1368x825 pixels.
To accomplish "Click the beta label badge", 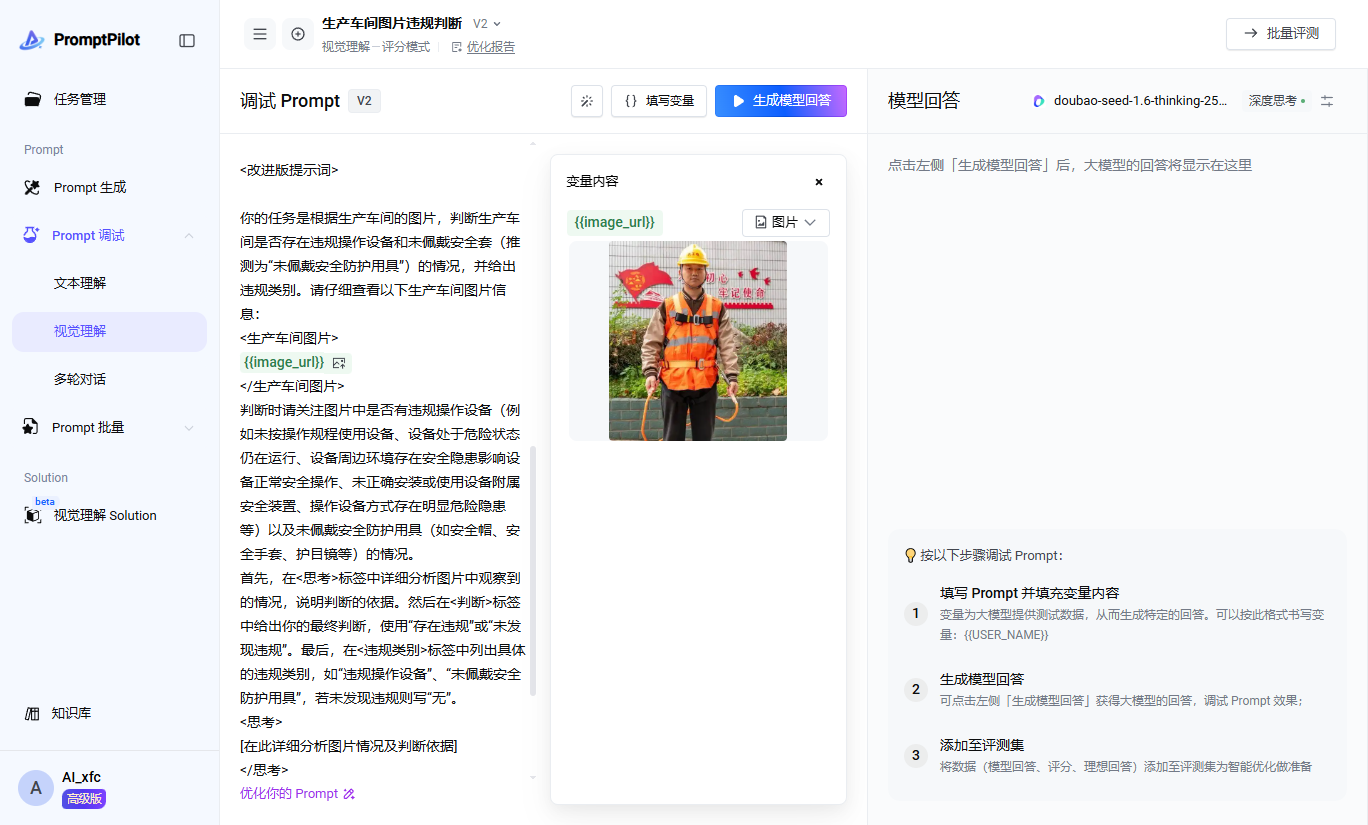I will 45,501.
